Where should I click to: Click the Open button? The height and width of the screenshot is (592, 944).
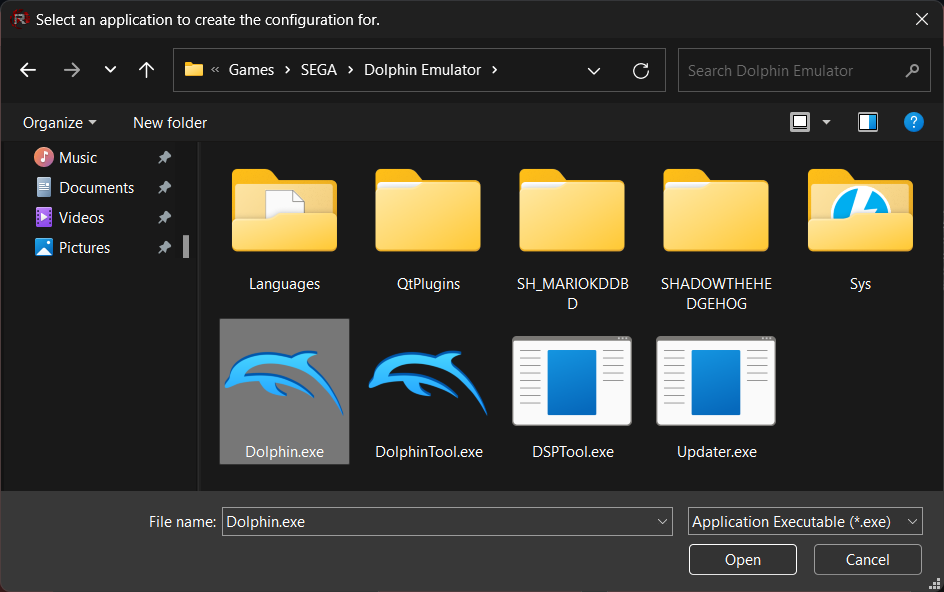point(742,559)
